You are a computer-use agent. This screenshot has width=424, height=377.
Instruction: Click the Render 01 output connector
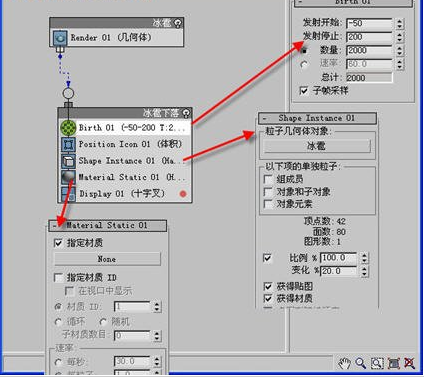tap(60, 50)
